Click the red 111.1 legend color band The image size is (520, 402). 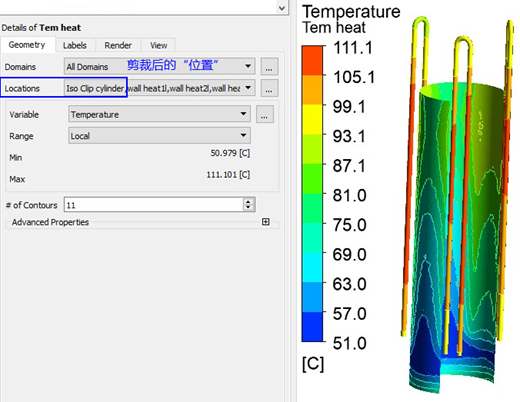click(x=312, y=60)
